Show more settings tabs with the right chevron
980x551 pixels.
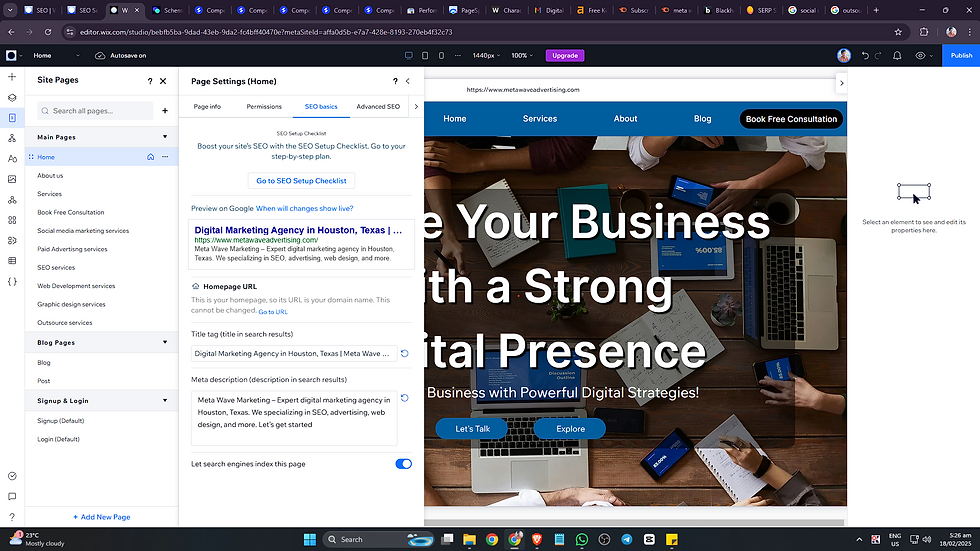click(x=416, y=107)
